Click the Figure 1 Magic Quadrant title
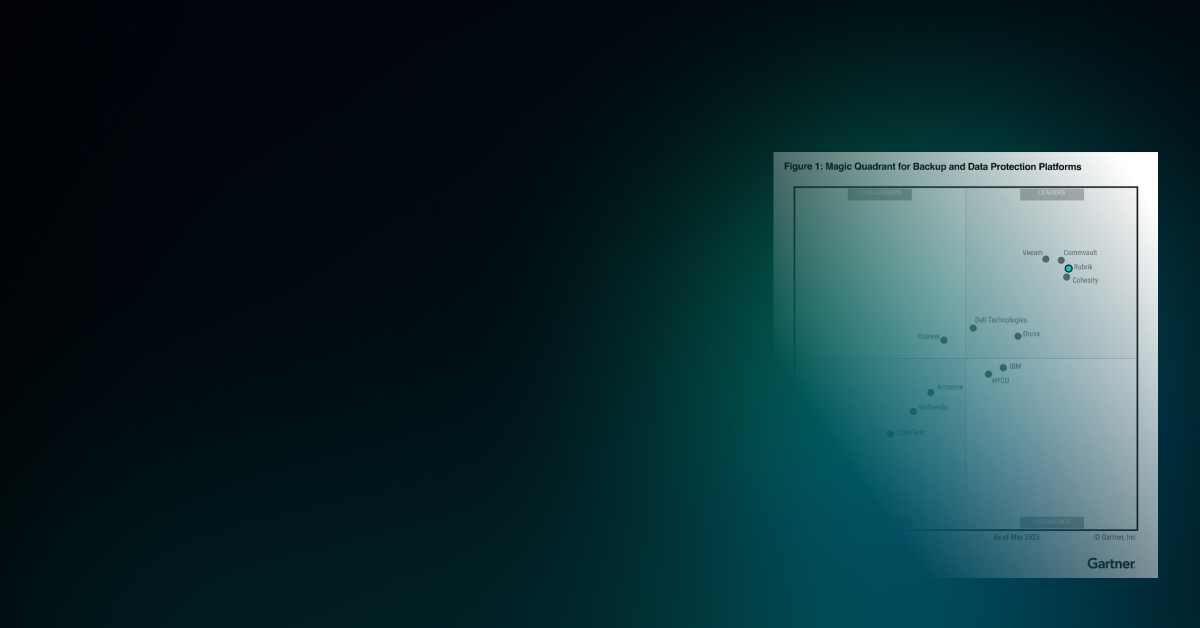Screen dimensions: 1200x628 coord(930,167)
